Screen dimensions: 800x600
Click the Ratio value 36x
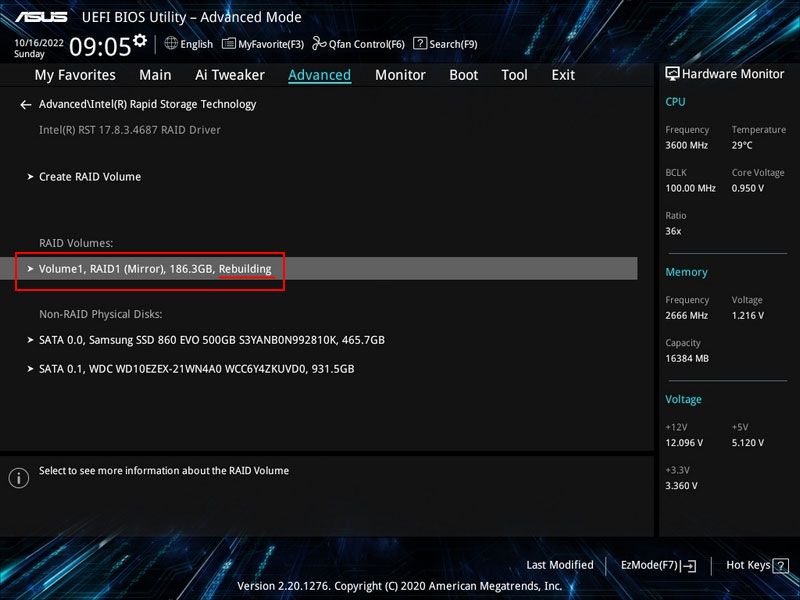(673, 231)
